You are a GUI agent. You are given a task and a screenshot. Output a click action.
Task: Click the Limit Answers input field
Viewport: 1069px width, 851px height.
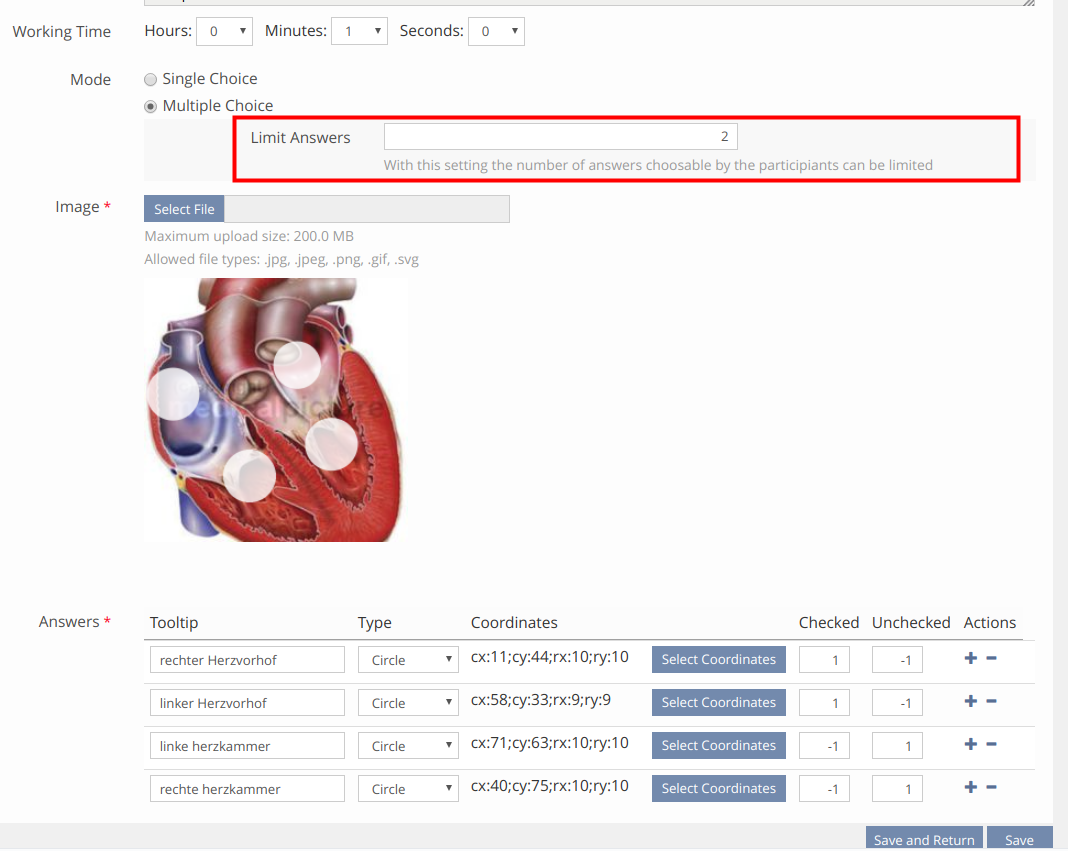[560, 137]
